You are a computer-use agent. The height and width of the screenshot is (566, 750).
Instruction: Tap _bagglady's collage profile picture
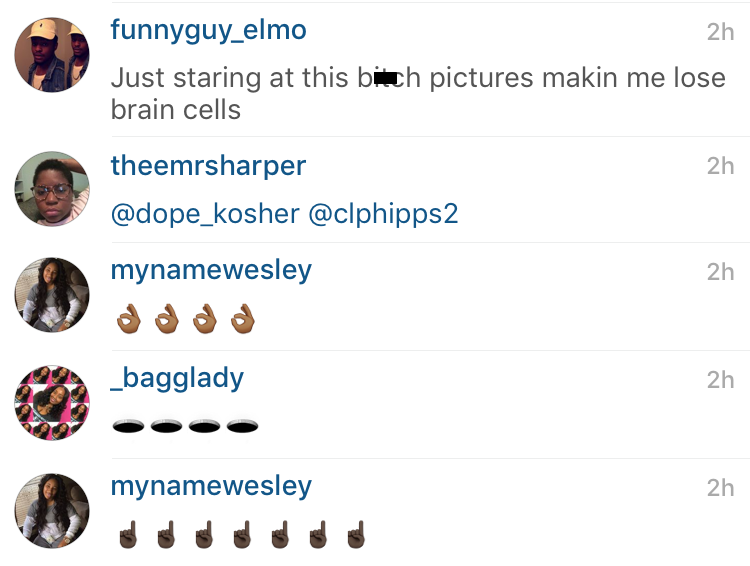52,403
